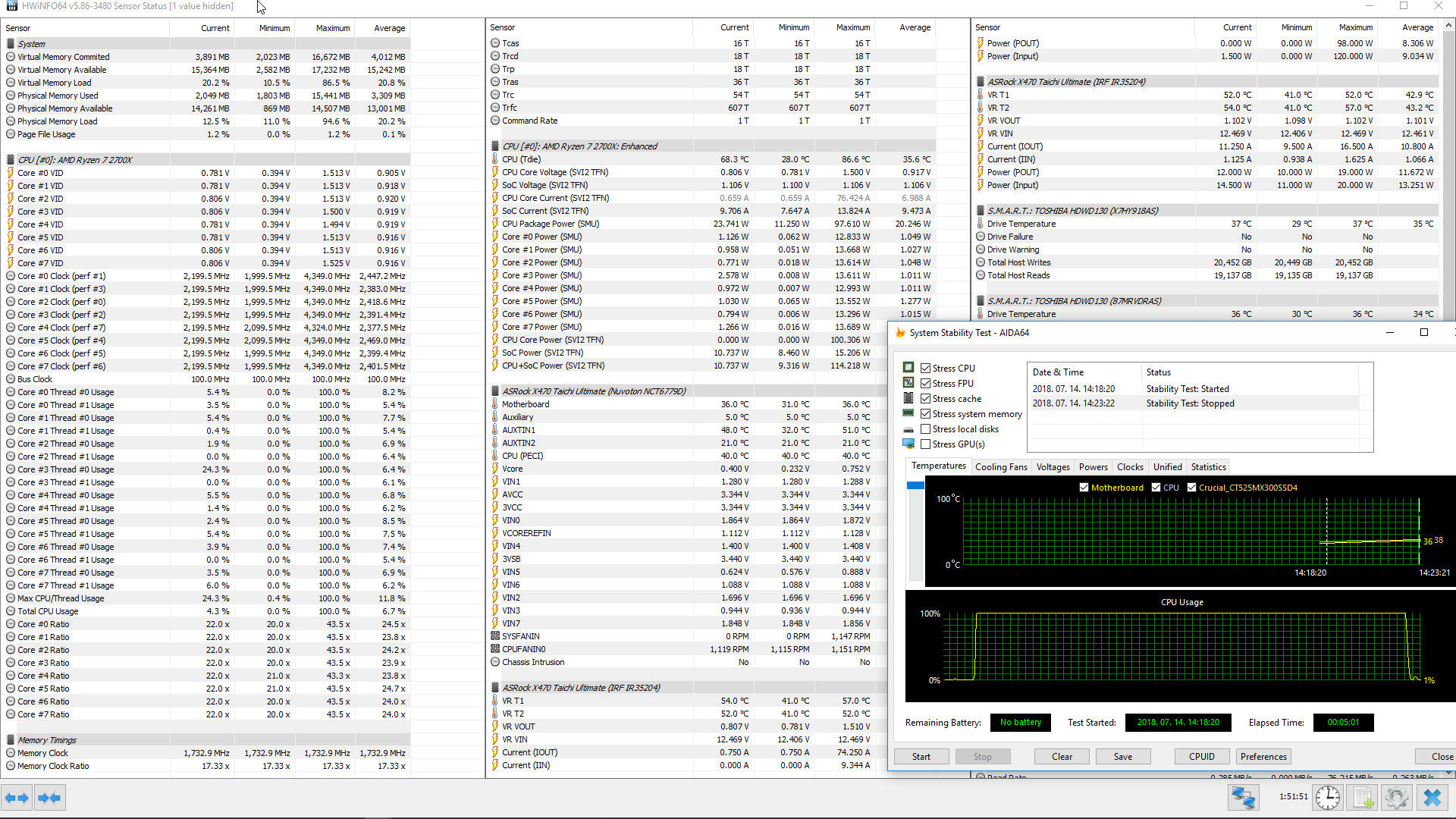Click the AIDA64 flame title icon
Viewport: 1456px width, 819px height.
pos(900,333)
